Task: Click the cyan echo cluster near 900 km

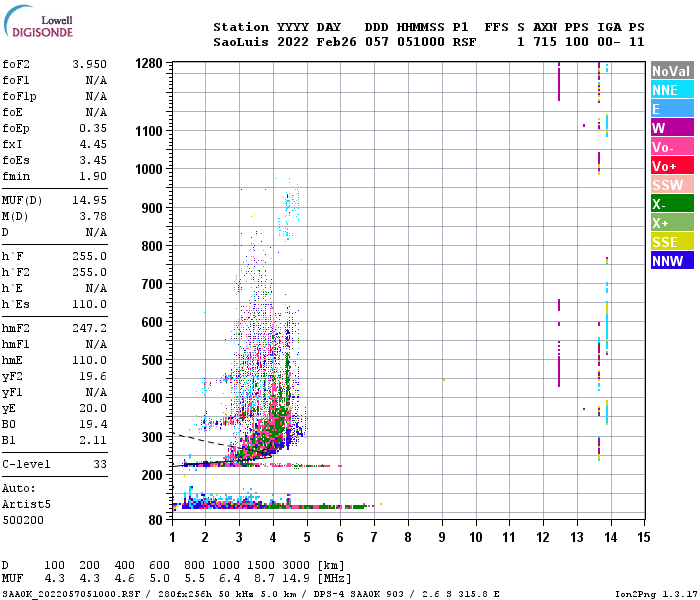Action: 288,210
